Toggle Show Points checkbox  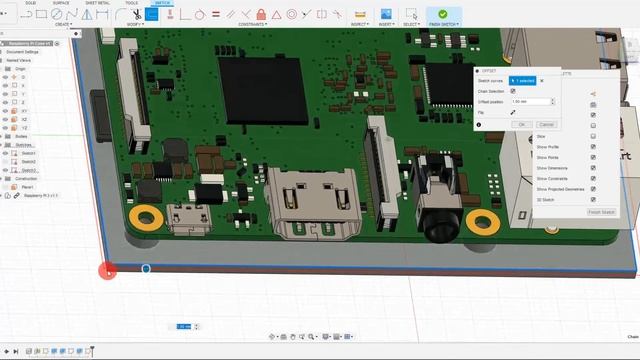pyautogui.click(x=593, y=157)
